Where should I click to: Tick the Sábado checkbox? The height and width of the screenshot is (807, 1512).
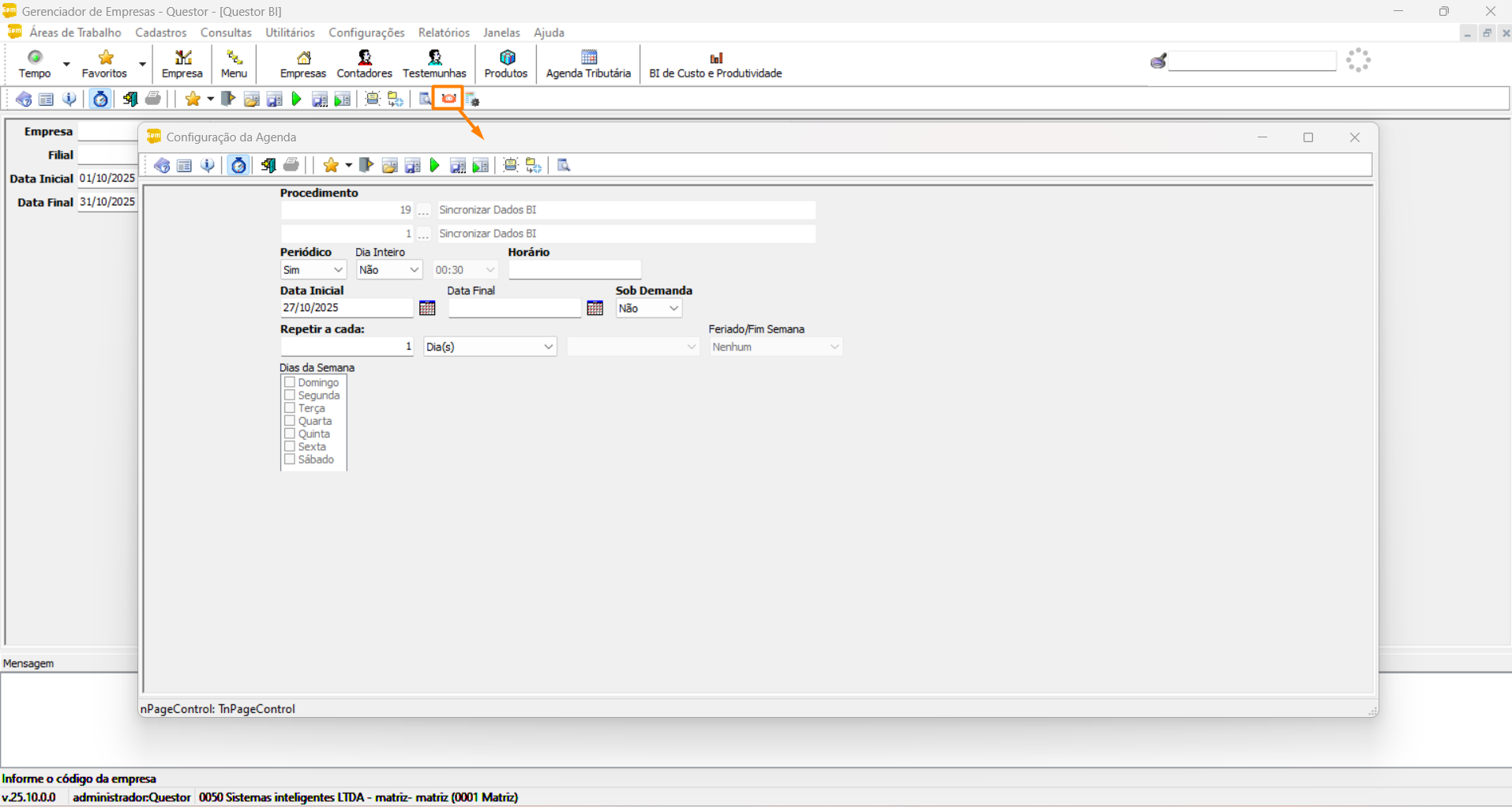290,459
